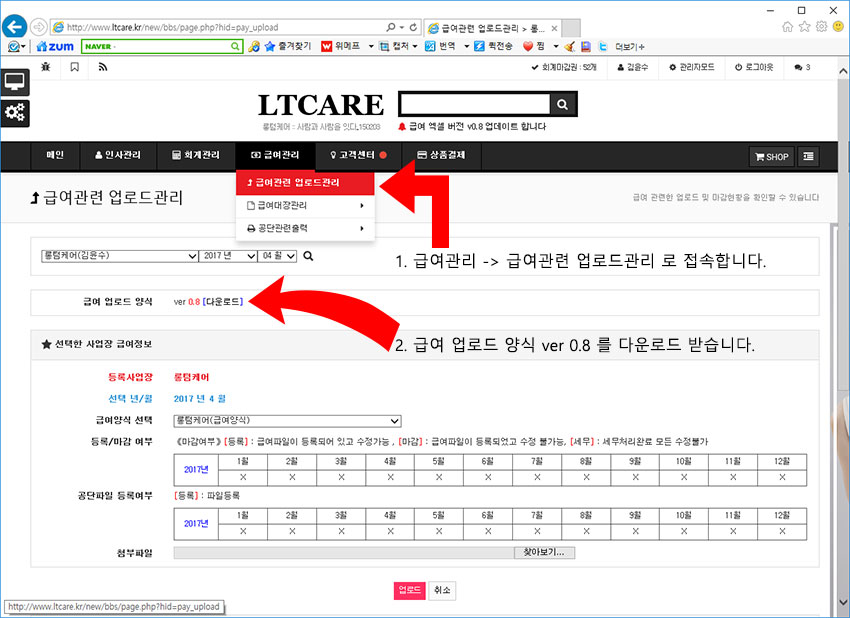
Task: Select 급여관련 업로드관리 menu entry
Action: pos(304,183)
